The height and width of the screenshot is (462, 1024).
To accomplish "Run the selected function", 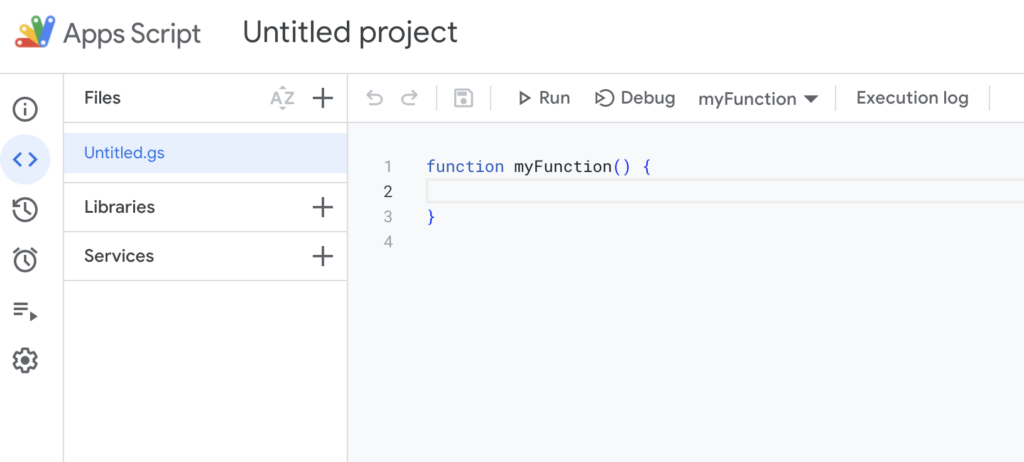I will (543, 98).
